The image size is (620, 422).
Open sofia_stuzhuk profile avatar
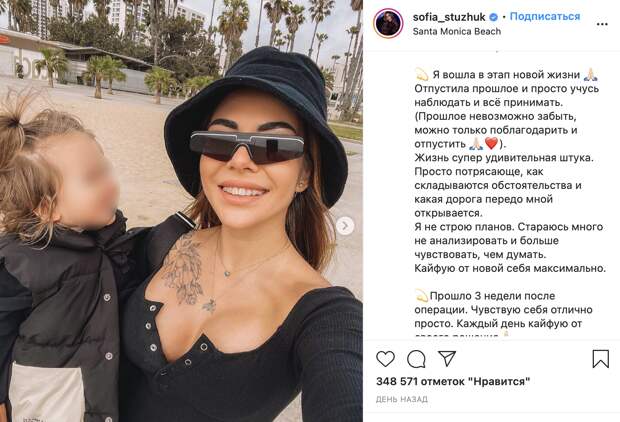point(388,23)
